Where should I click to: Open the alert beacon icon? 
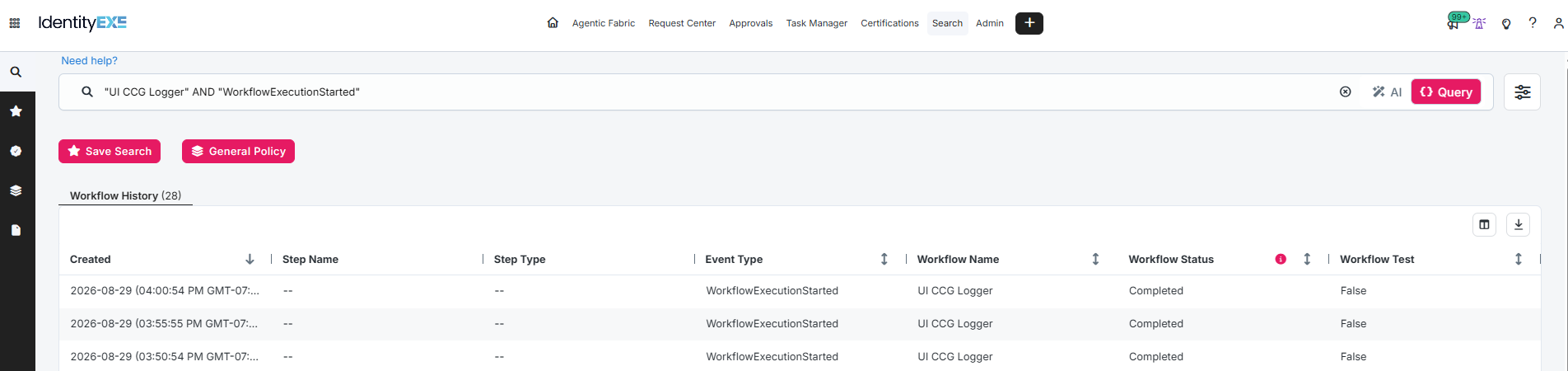(x=1479, y=23)
